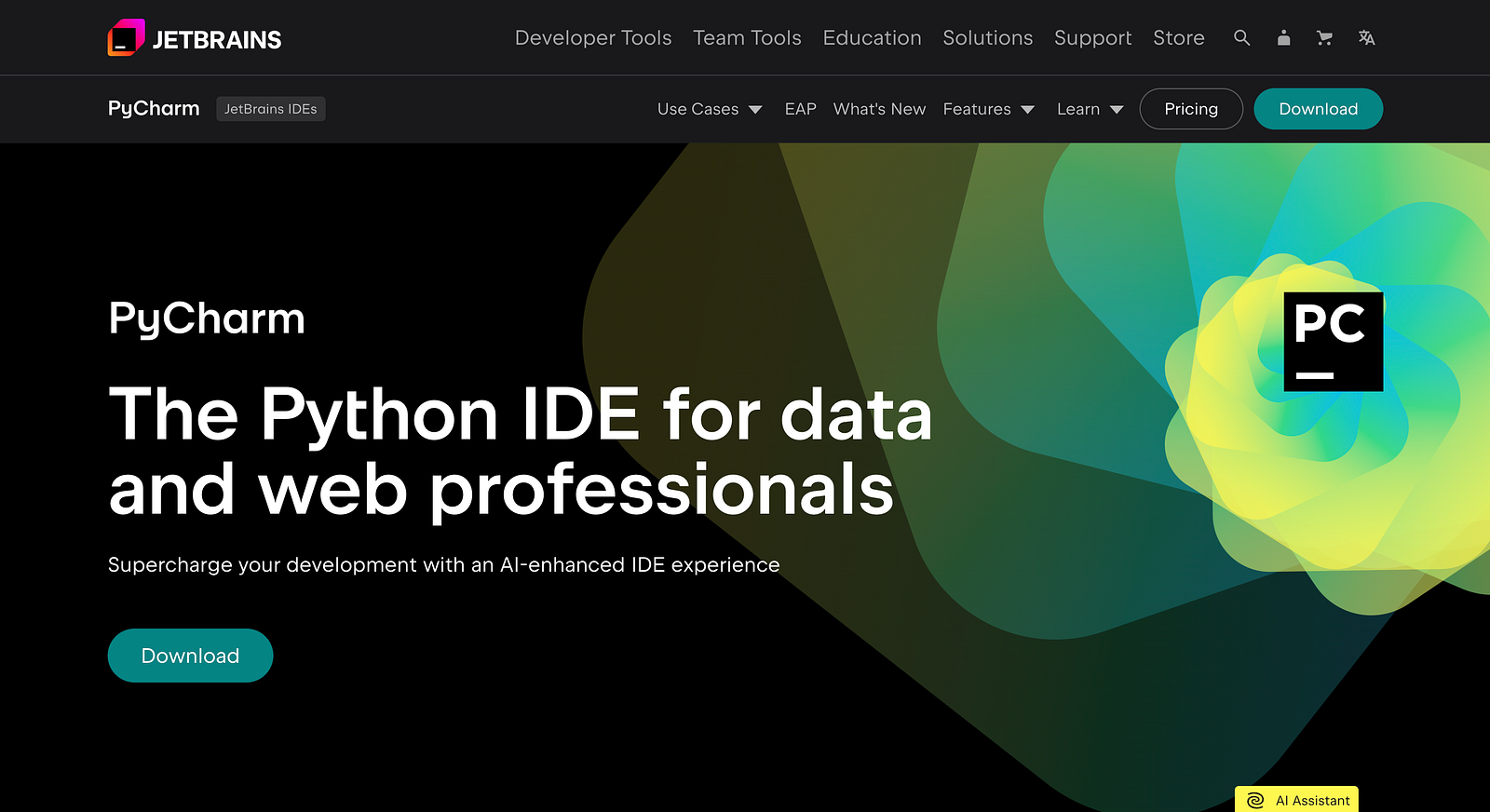Go to the Store menu item
The image size is (1490, 812).
tap(1179, 38)
